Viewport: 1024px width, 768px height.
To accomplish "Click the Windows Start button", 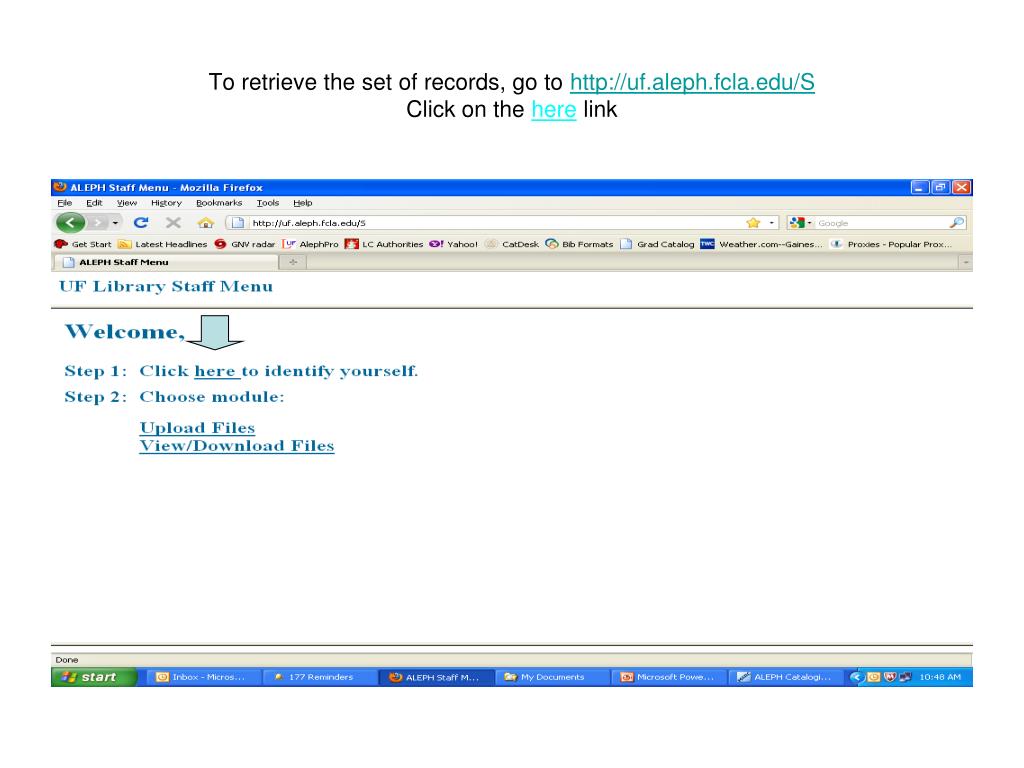I will pyautogui.click(x=94, y=677).
